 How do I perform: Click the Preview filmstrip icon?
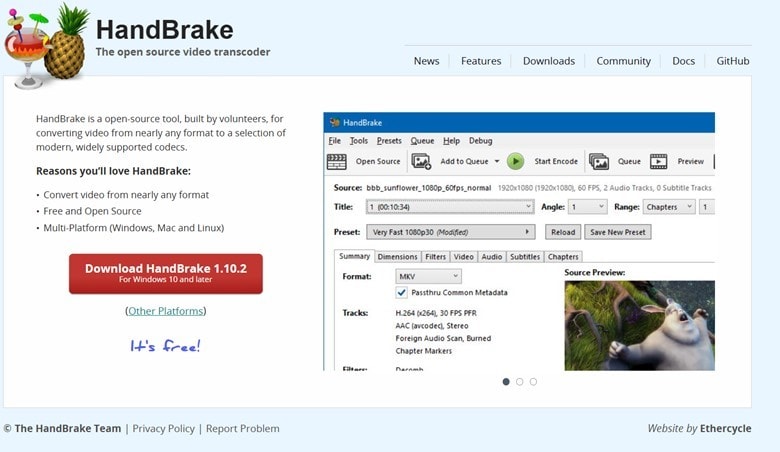658,161
